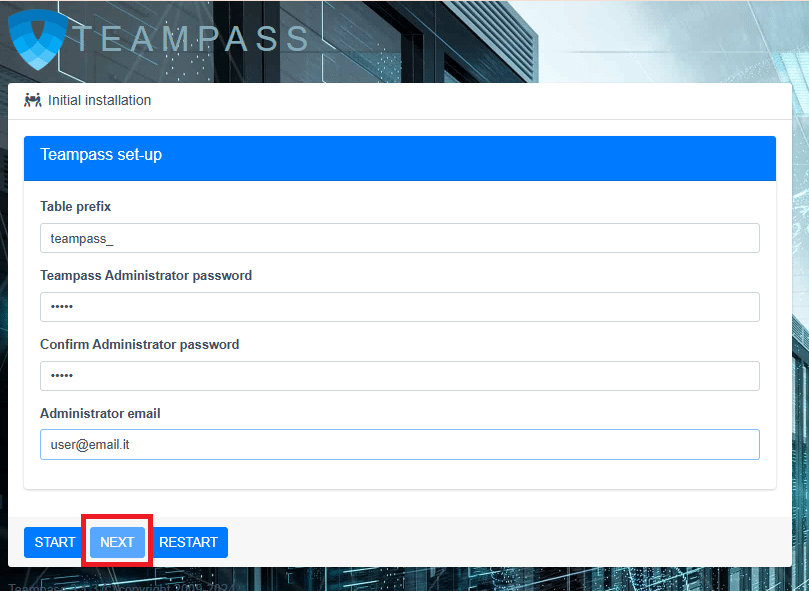
Task: Click the 'Teampass Administrator password' label
Action: (146, 276)
